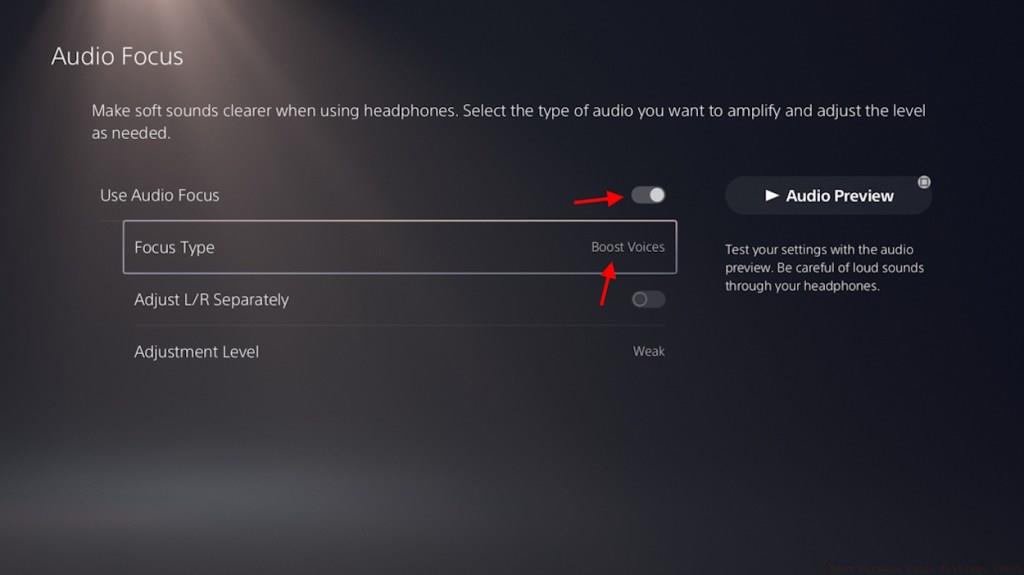Start the Audio Preview

(x=828, y=195)
